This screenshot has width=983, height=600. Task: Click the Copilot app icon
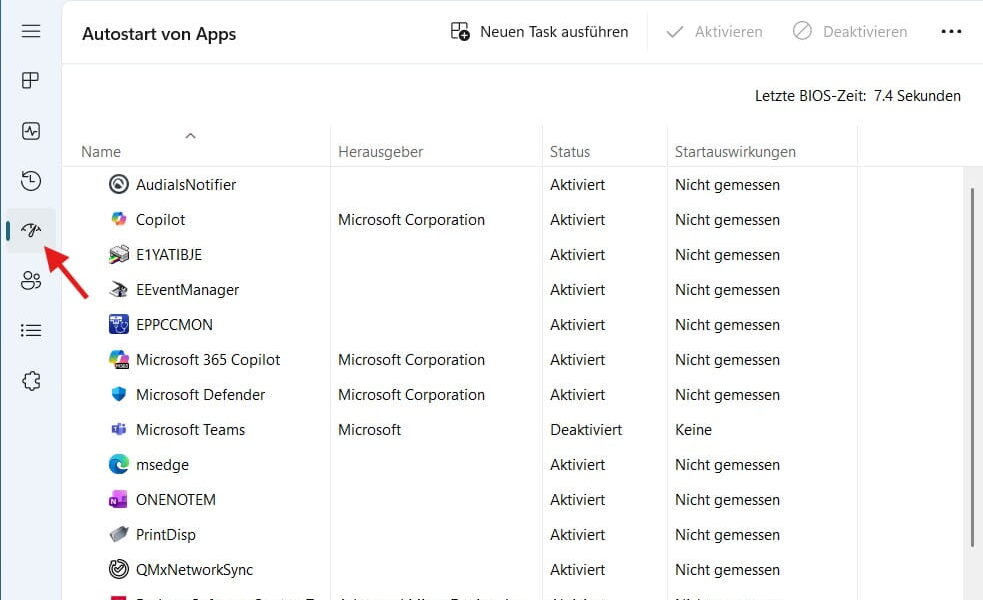pos(118,219)
